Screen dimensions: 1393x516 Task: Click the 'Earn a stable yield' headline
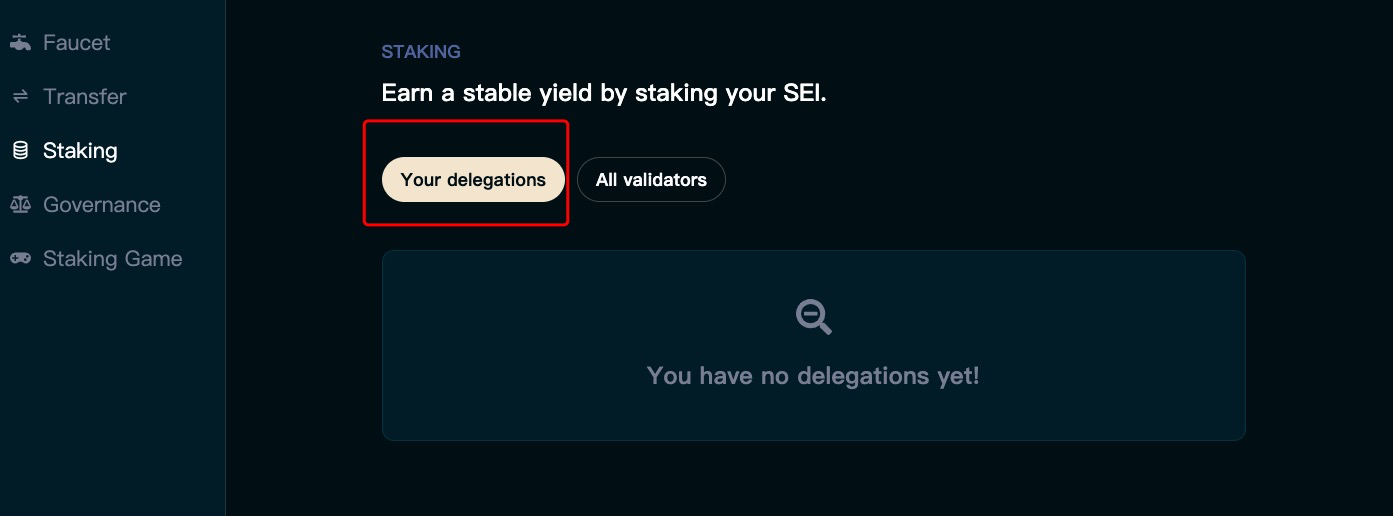(560, 94)
